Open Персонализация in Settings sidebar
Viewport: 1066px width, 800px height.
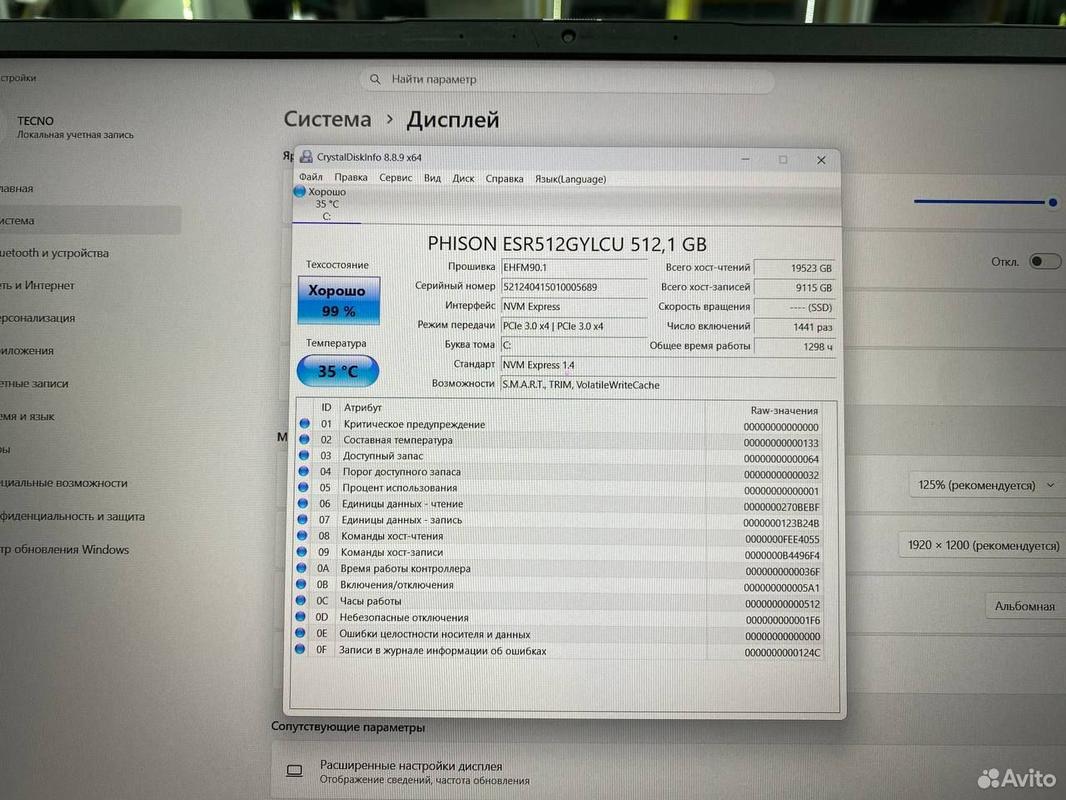[x=37, y=318]
